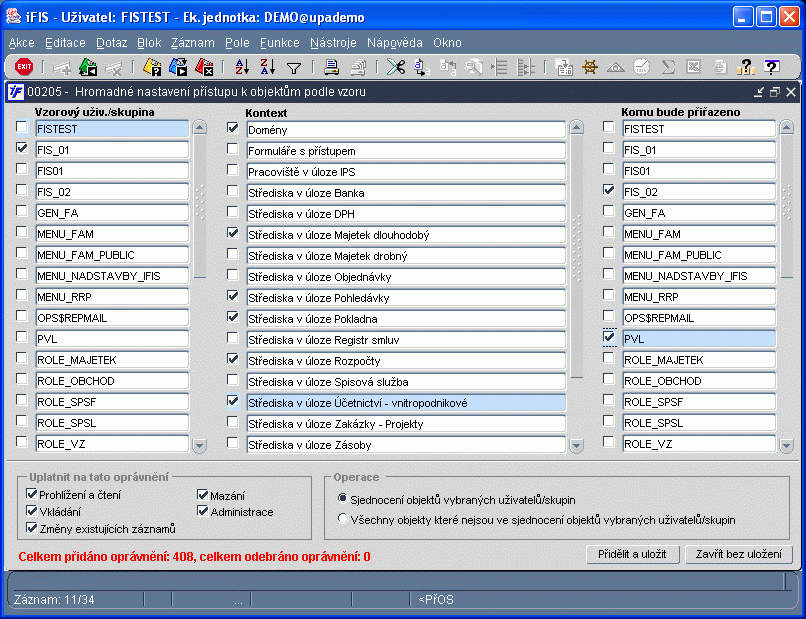Viewport: 806px width, 619px height.
Task: Toggle the Administrace permission checkbox
Action: [x=203, y=512]
